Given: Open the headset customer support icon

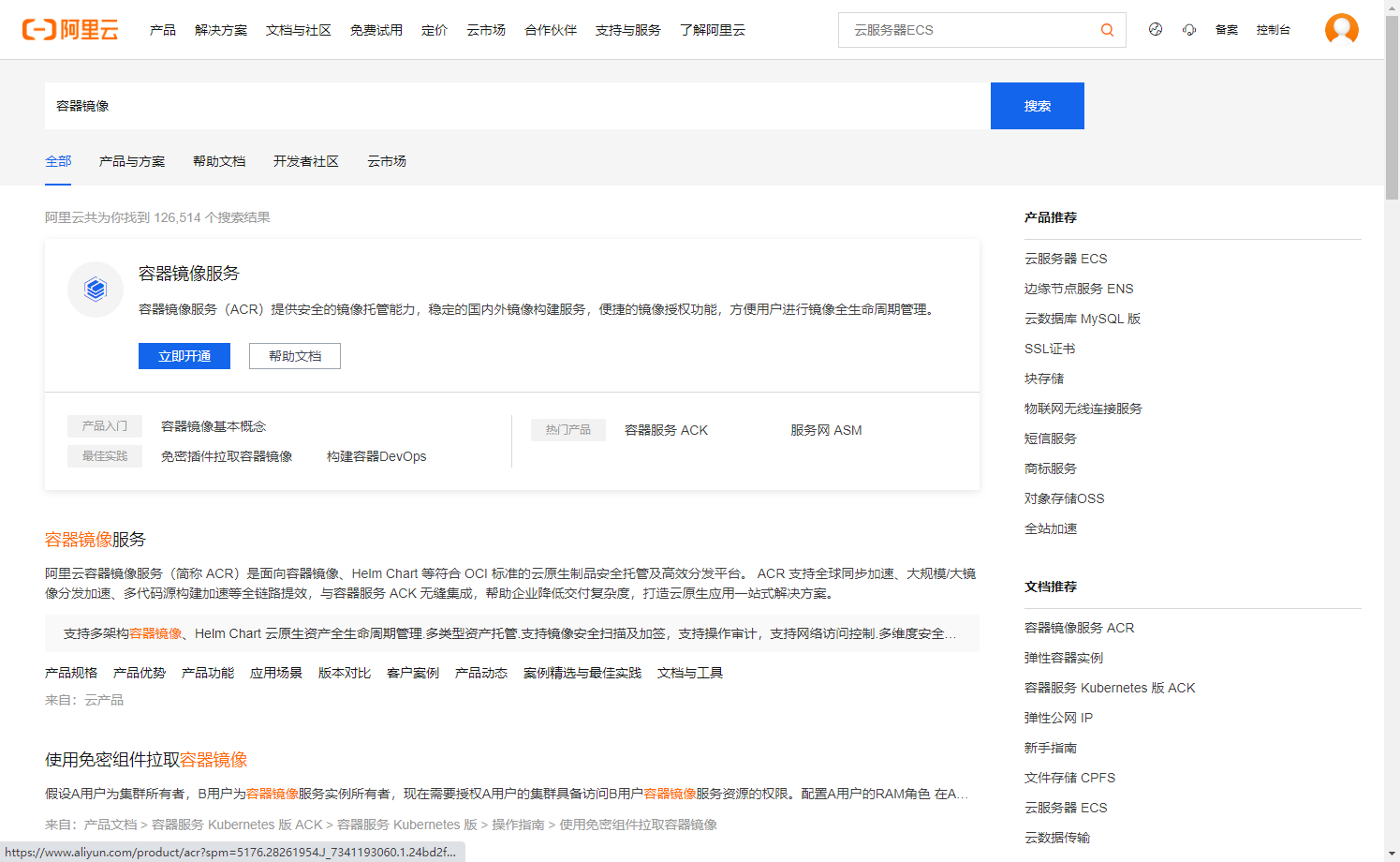Looking at the screenshot, I should click(x=1189, y=29).
